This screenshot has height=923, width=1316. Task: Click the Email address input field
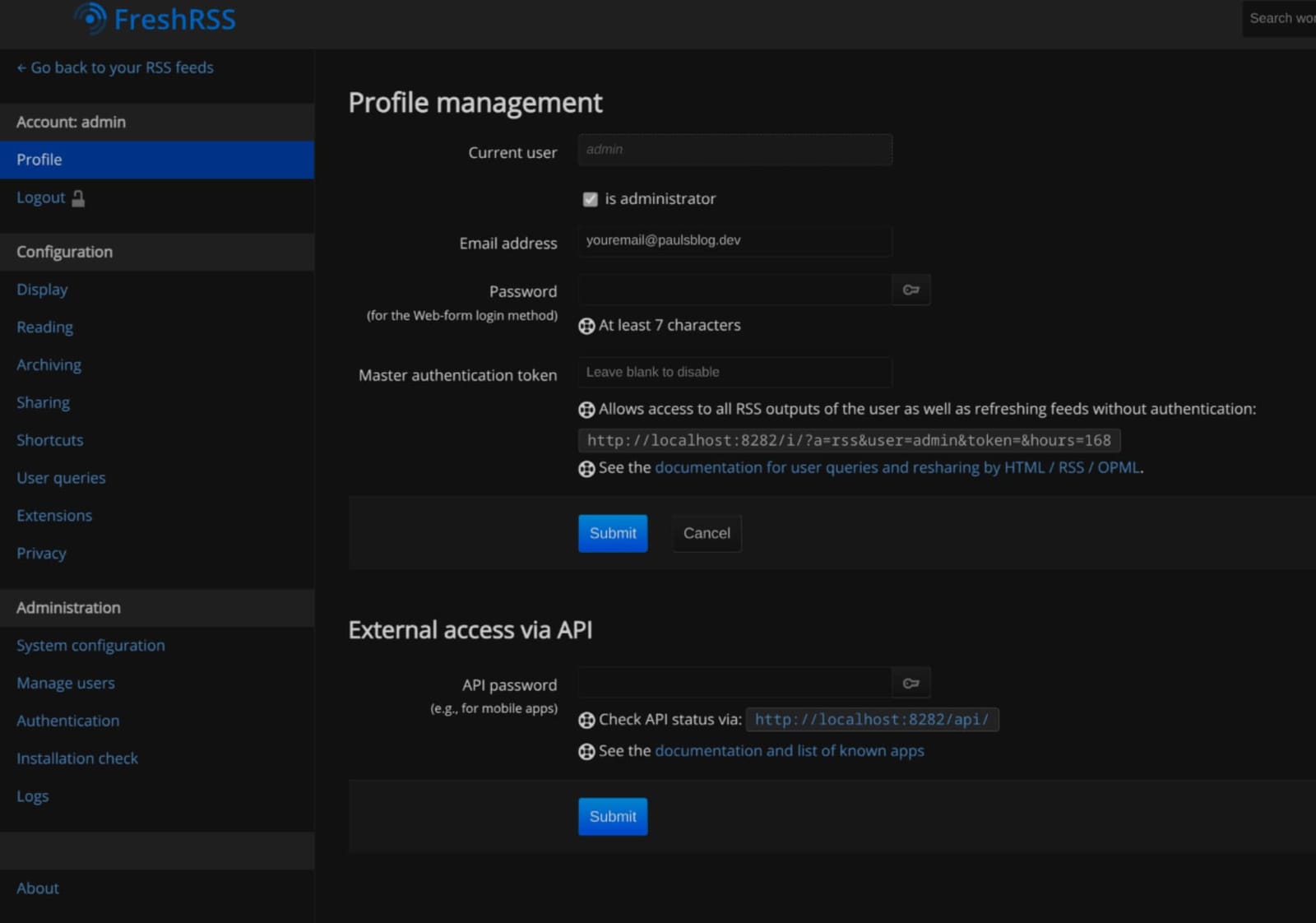coord(734,241)
